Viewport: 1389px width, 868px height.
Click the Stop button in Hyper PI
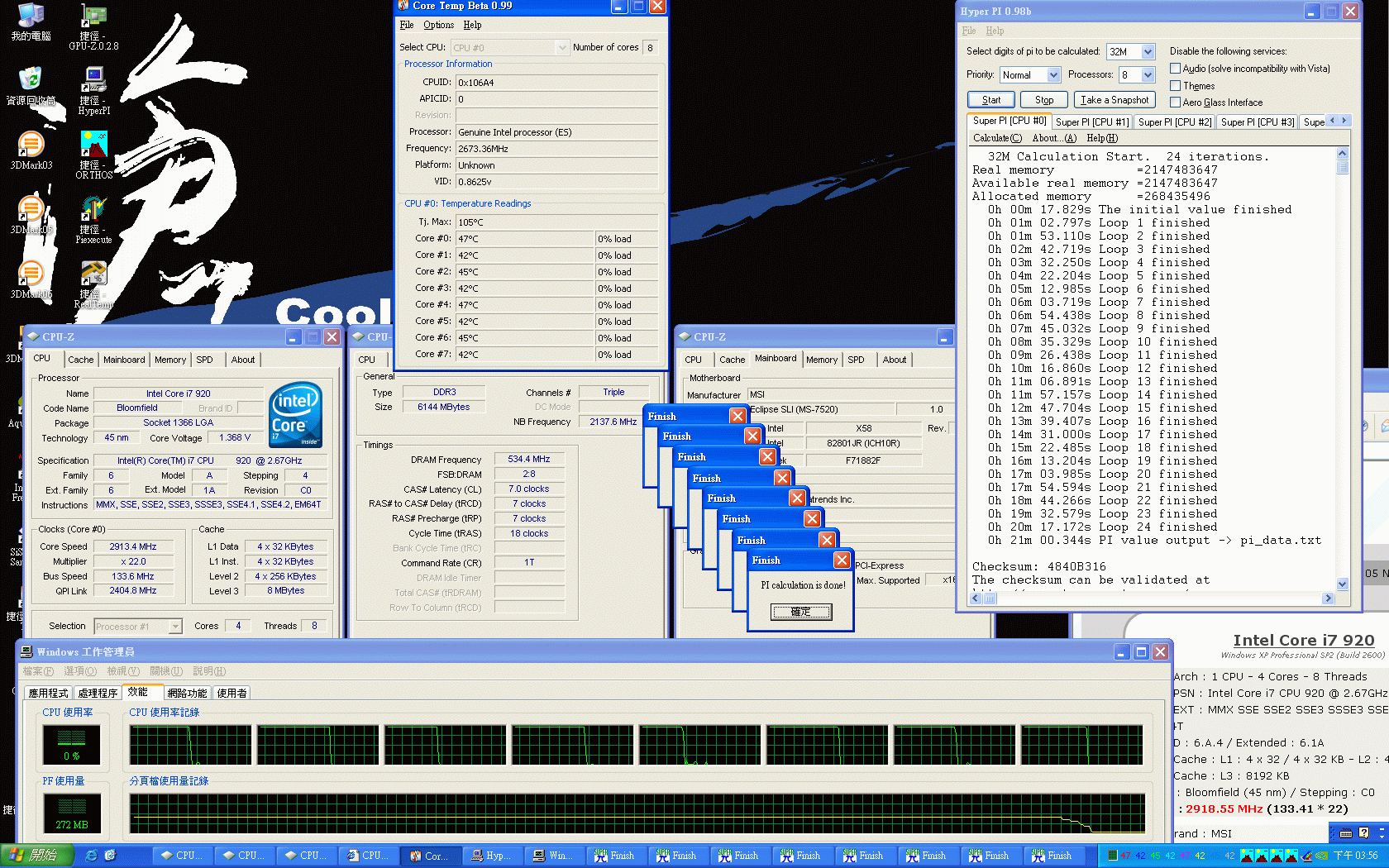click(x=1044, y=100)
